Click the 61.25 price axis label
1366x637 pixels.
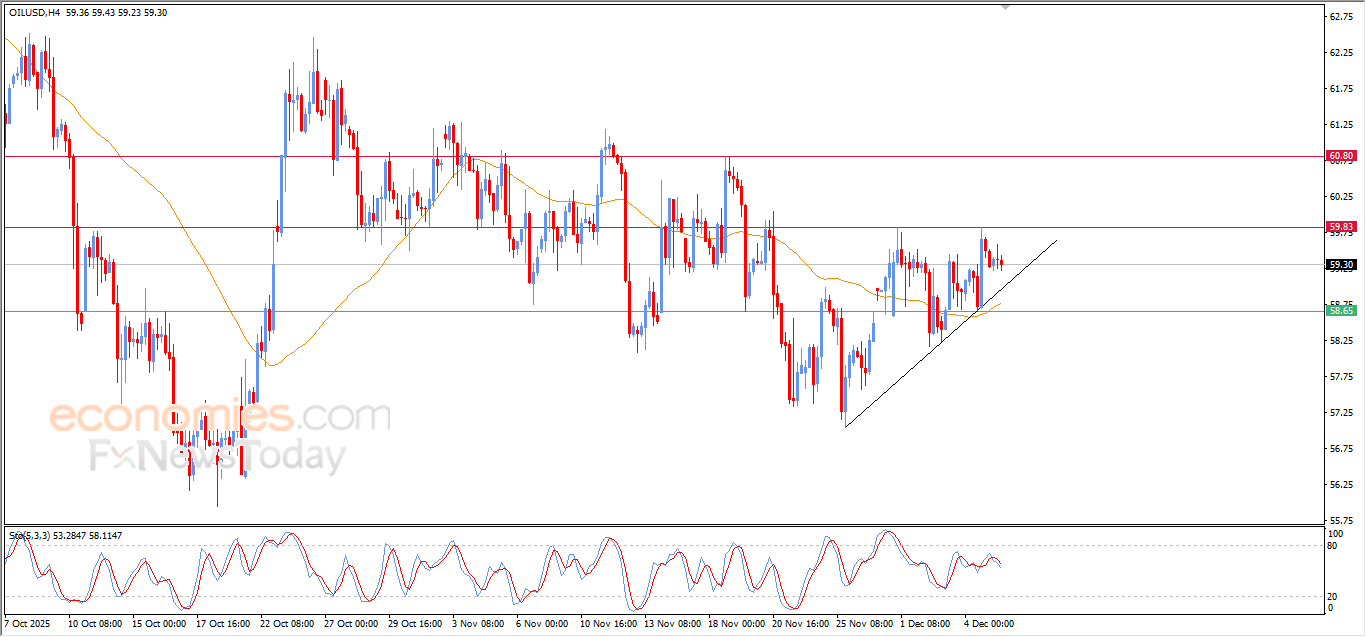coord(1341,124)
